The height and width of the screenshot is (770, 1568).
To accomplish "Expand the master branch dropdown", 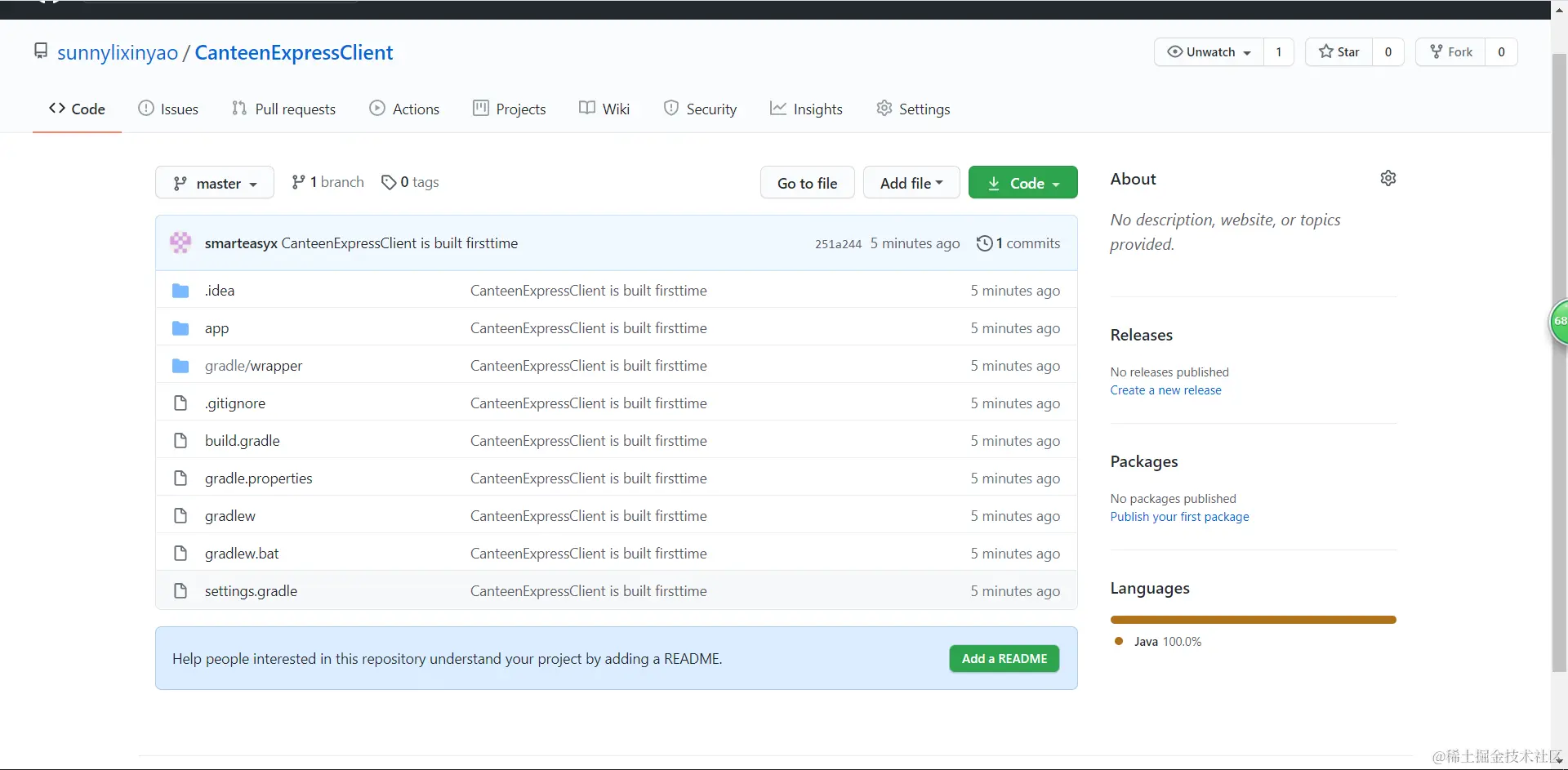I will click(x=215, y=183).
